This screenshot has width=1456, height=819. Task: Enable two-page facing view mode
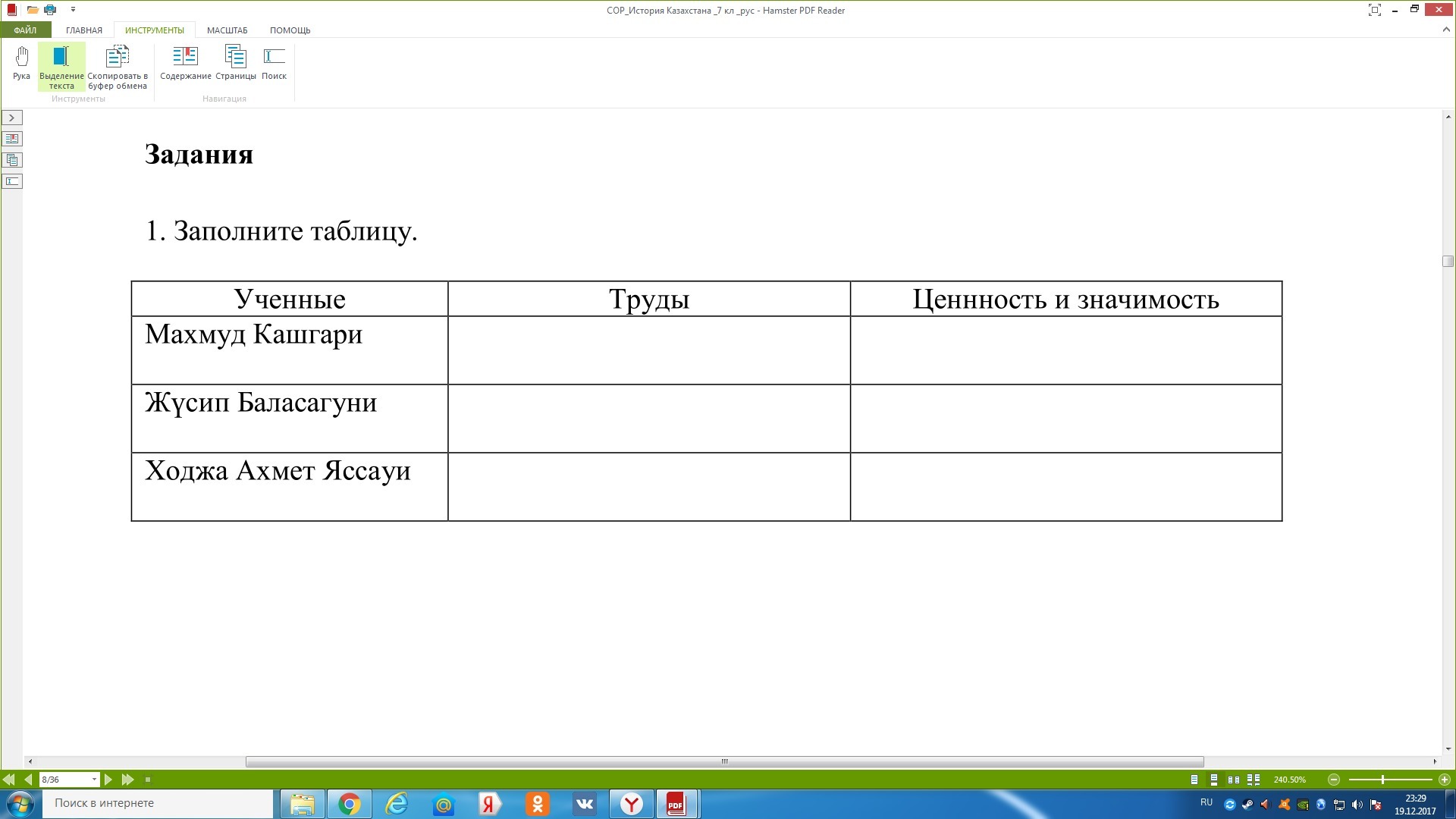point(1234,780)
